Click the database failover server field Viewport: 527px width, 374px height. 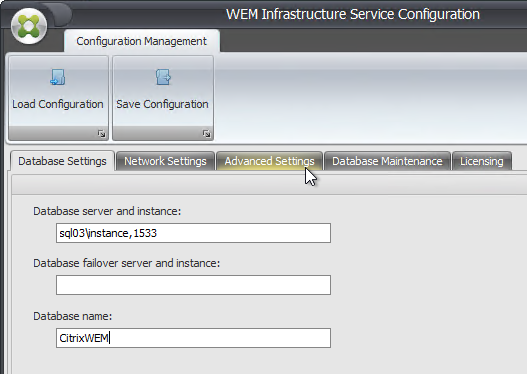point(193,285)
